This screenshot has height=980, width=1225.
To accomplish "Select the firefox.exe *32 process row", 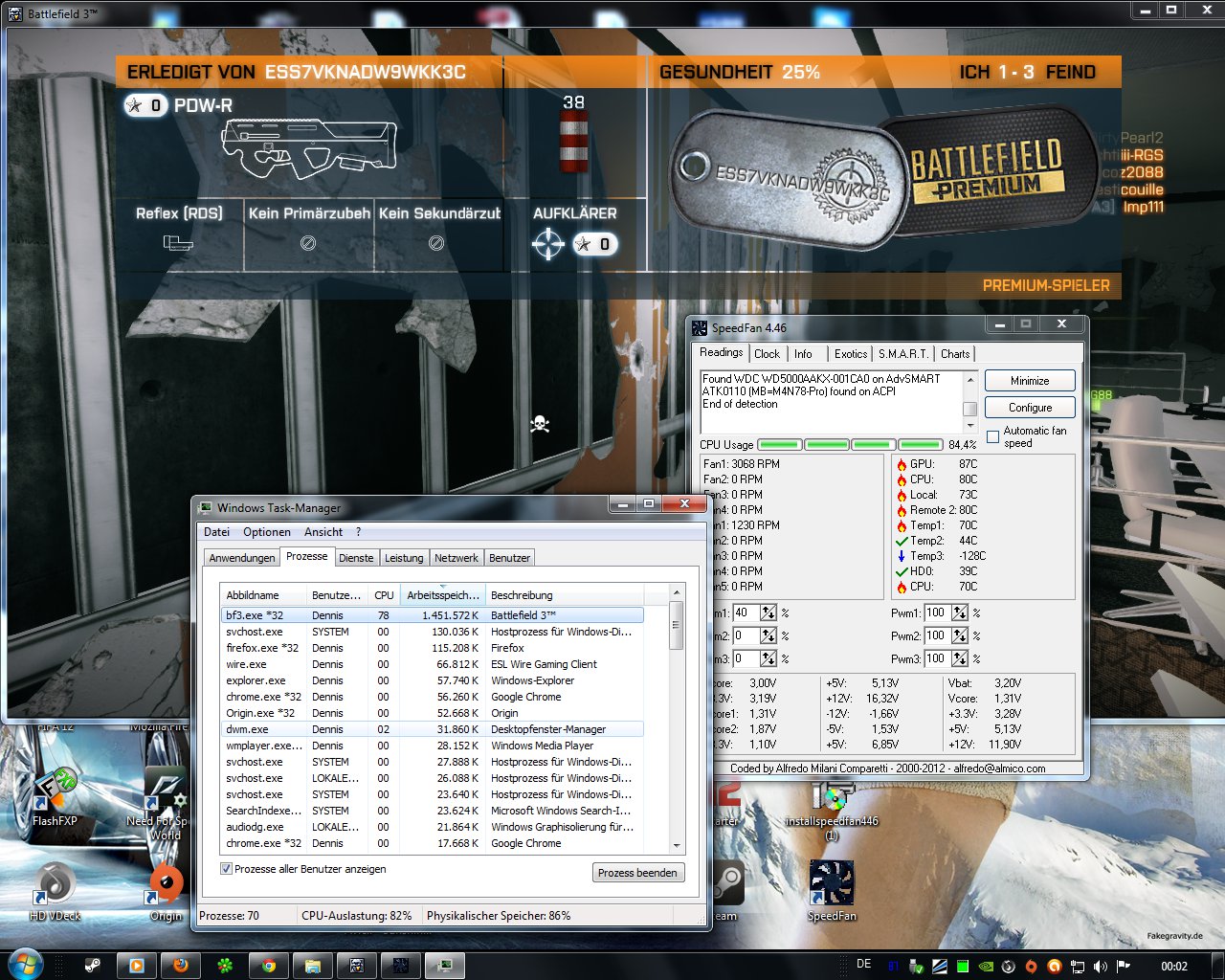I will coord(432,648).
